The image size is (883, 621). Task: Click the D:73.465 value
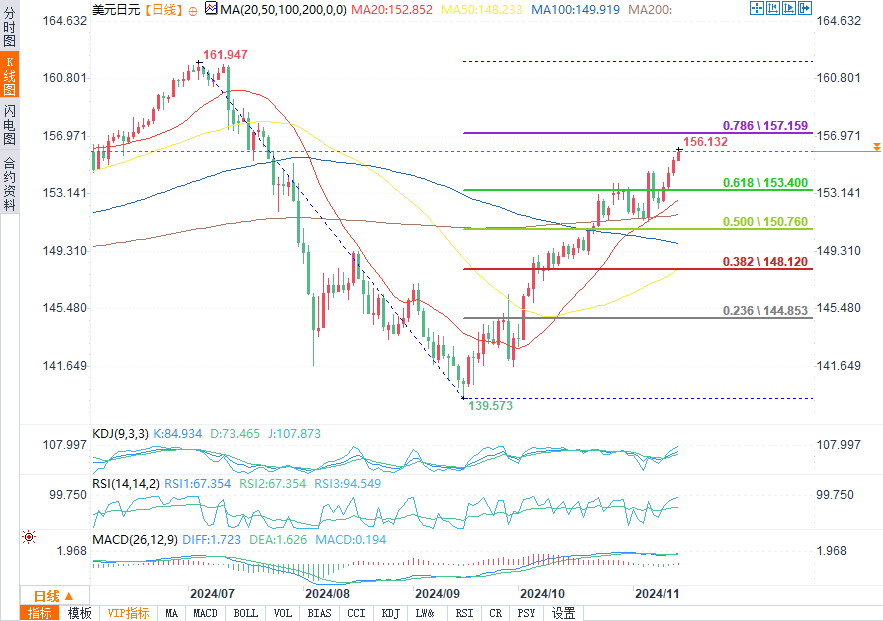click(235, 434)
